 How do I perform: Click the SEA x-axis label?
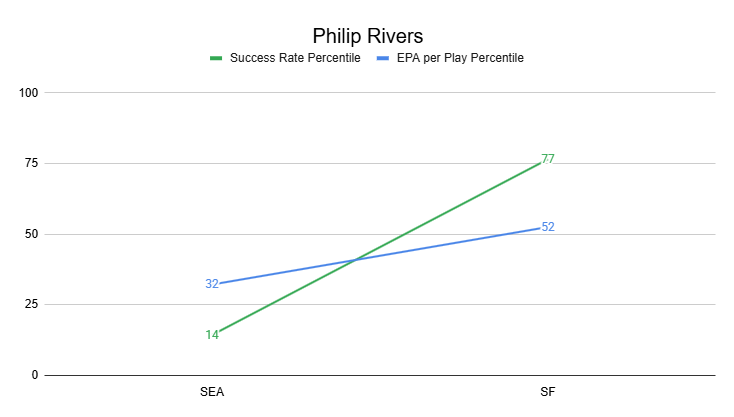(212, 392)
